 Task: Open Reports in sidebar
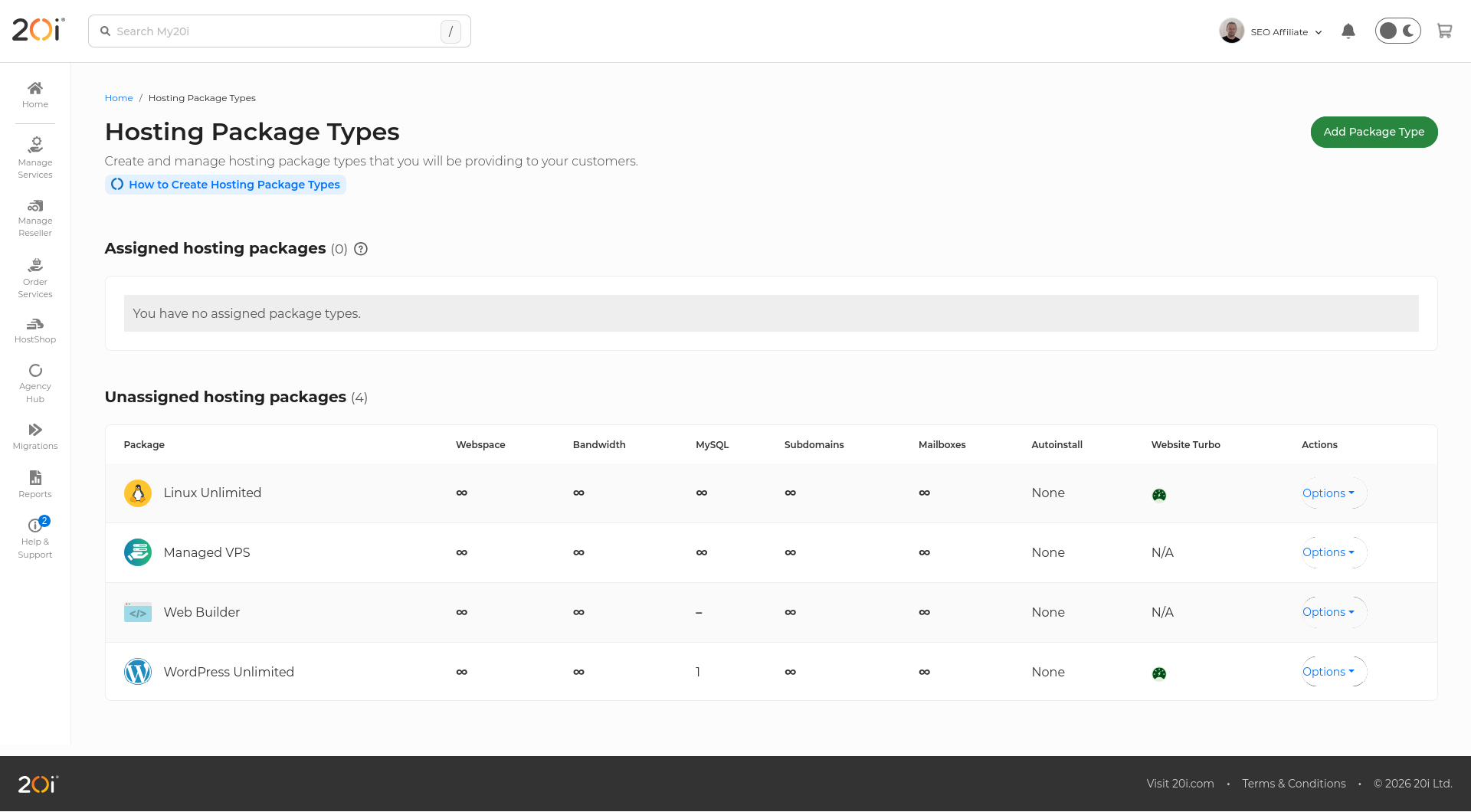tap(35, 484)
